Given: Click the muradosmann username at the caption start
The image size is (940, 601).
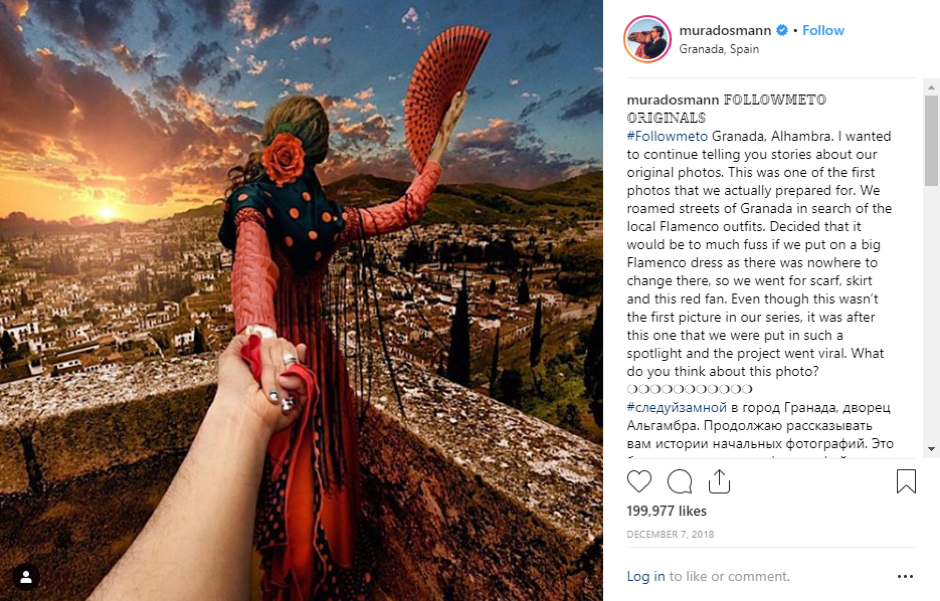Looking at the screenshot, I should pyautogui.click(x=673, y=99).
